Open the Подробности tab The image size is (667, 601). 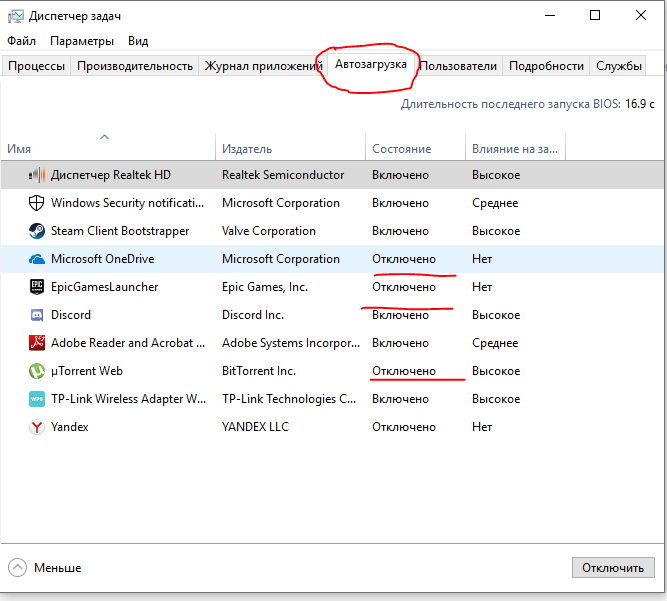tap(546, 66)
